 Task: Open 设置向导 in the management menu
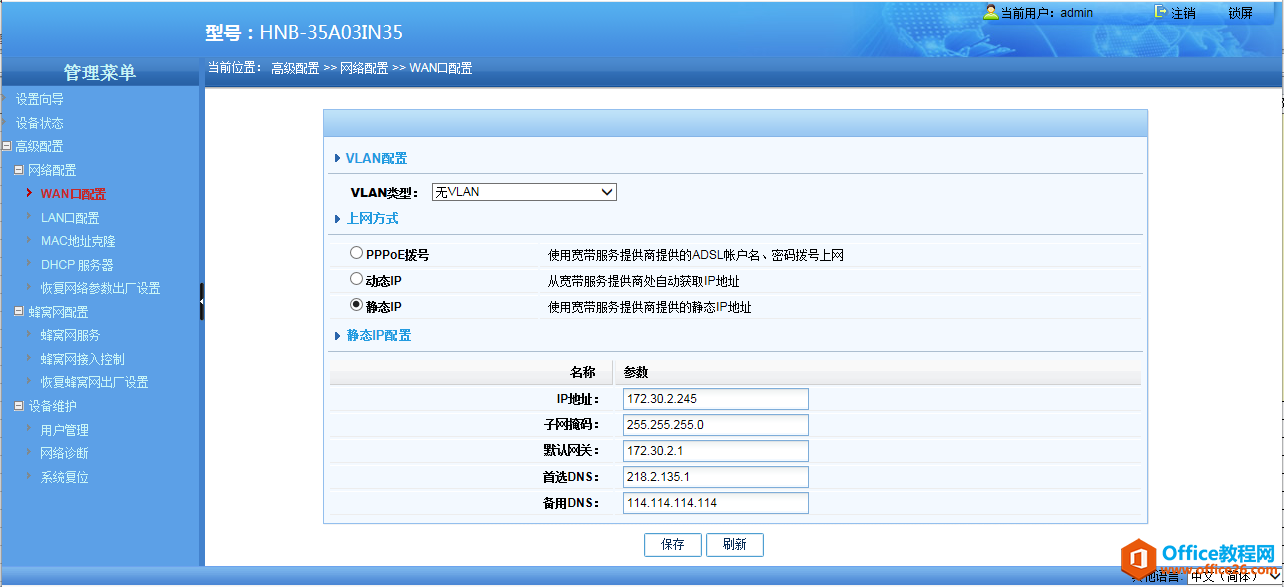click(39, 99)
